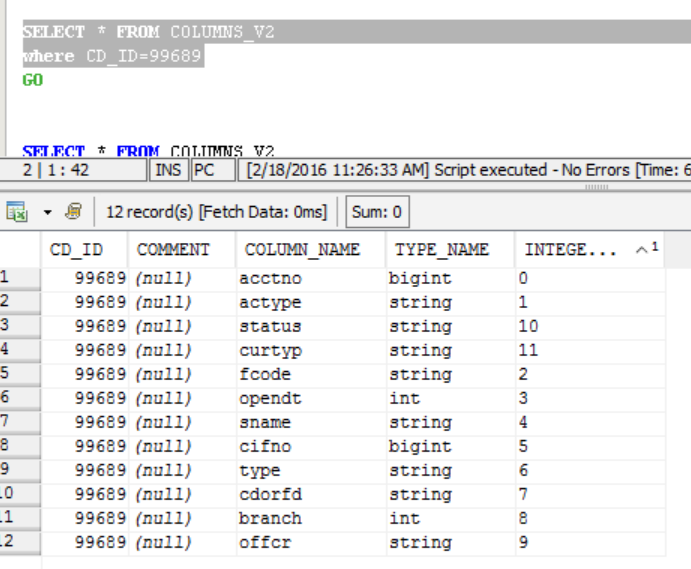Click the bigint type cell in acctno row
Screen dimensions: 691x569
[450, 279]
